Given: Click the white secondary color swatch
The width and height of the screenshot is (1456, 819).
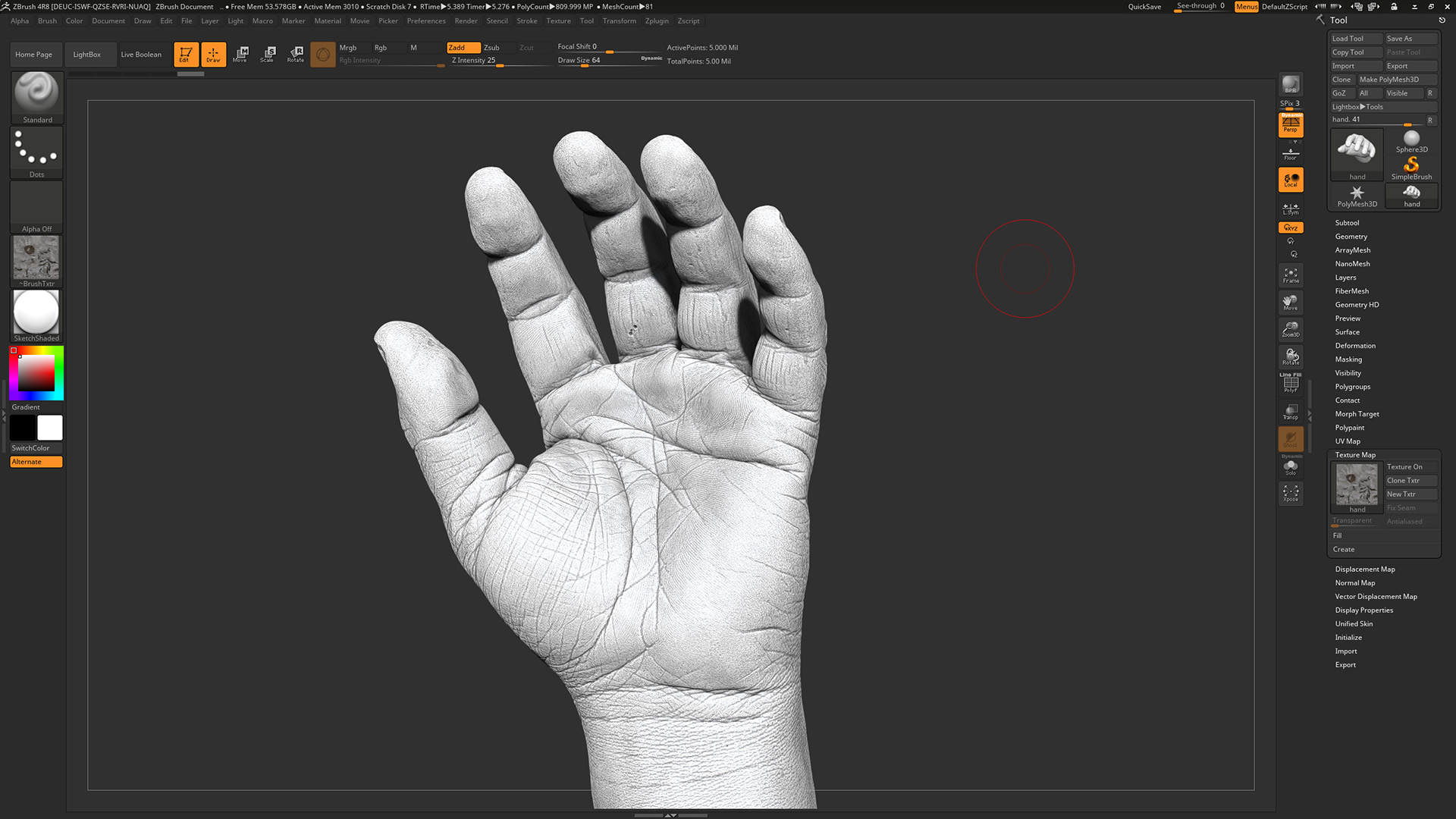Looking at the screenshot, I should point(50,428).
